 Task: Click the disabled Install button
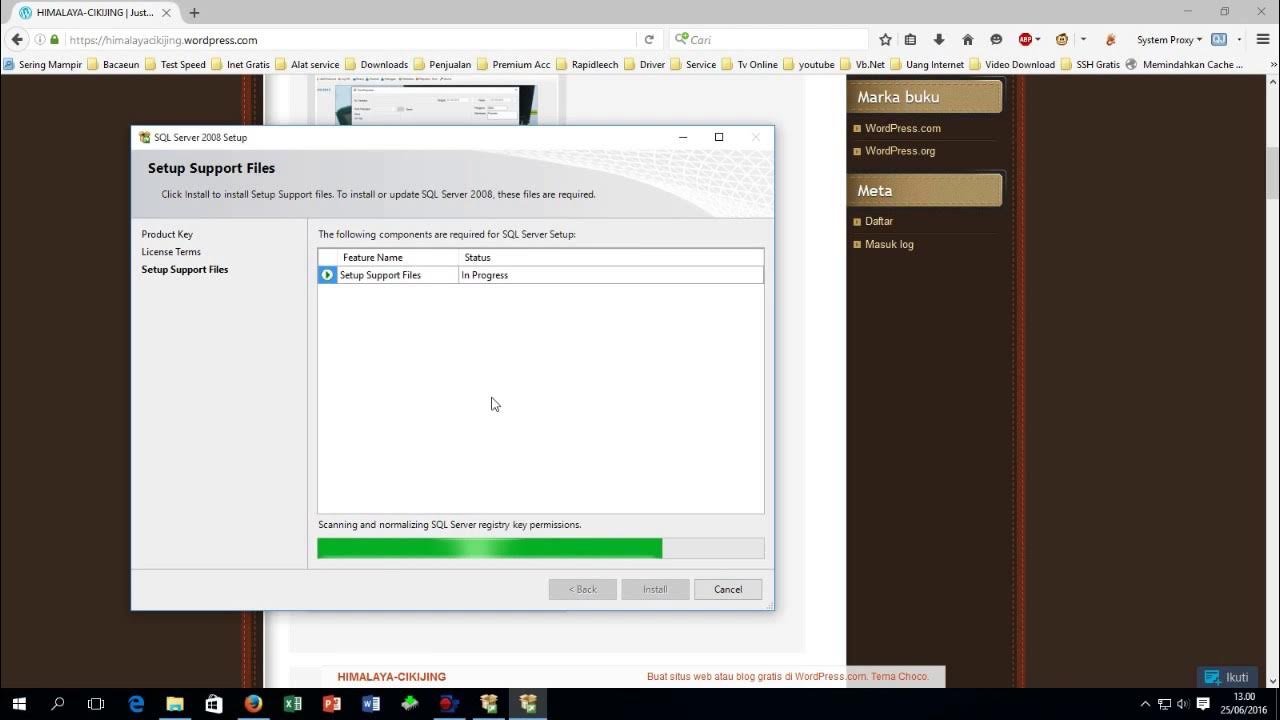click(655, 589)
